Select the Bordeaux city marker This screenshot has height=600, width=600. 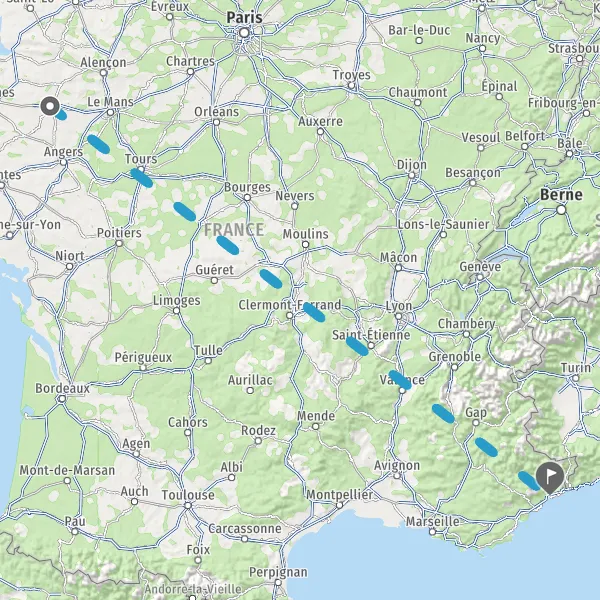[62, 399]
